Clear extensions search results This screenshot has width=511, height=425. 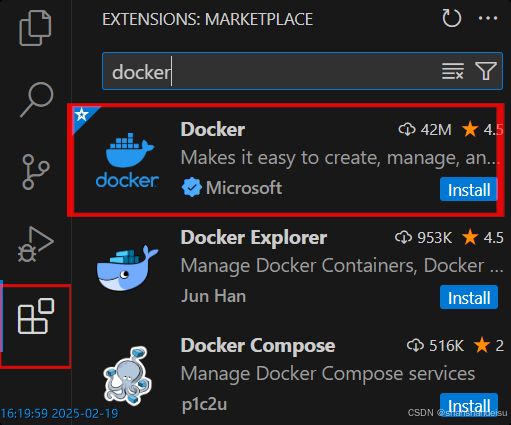pyautogui.click(x=453, y=71)
